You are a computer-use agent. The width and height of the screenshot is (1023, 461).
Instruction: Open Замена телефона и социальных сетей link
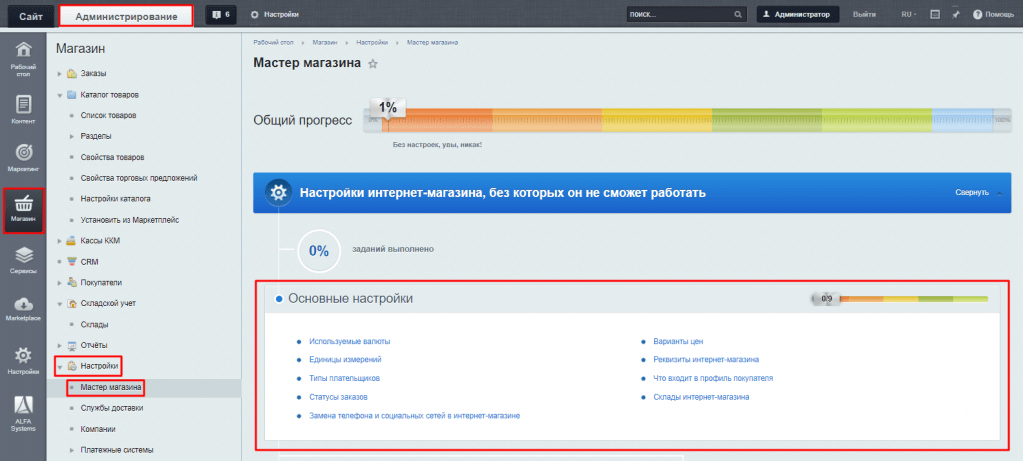(x=414, y=415)
